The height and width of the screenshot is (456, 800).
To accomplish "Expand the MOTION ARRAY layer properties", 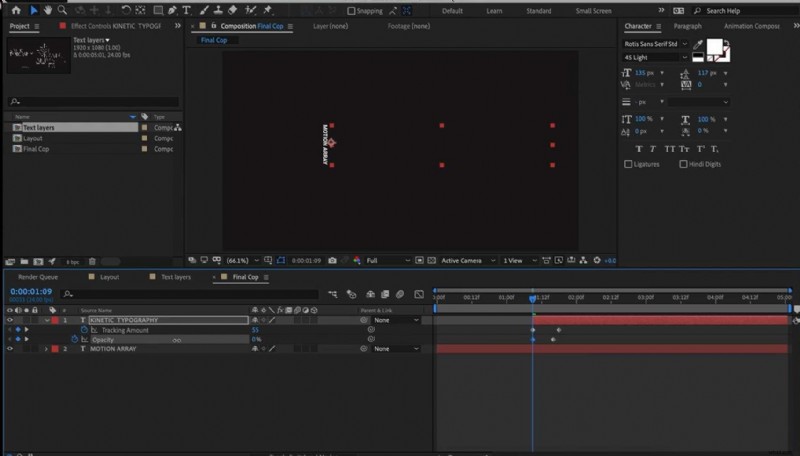I will [46, 349].
